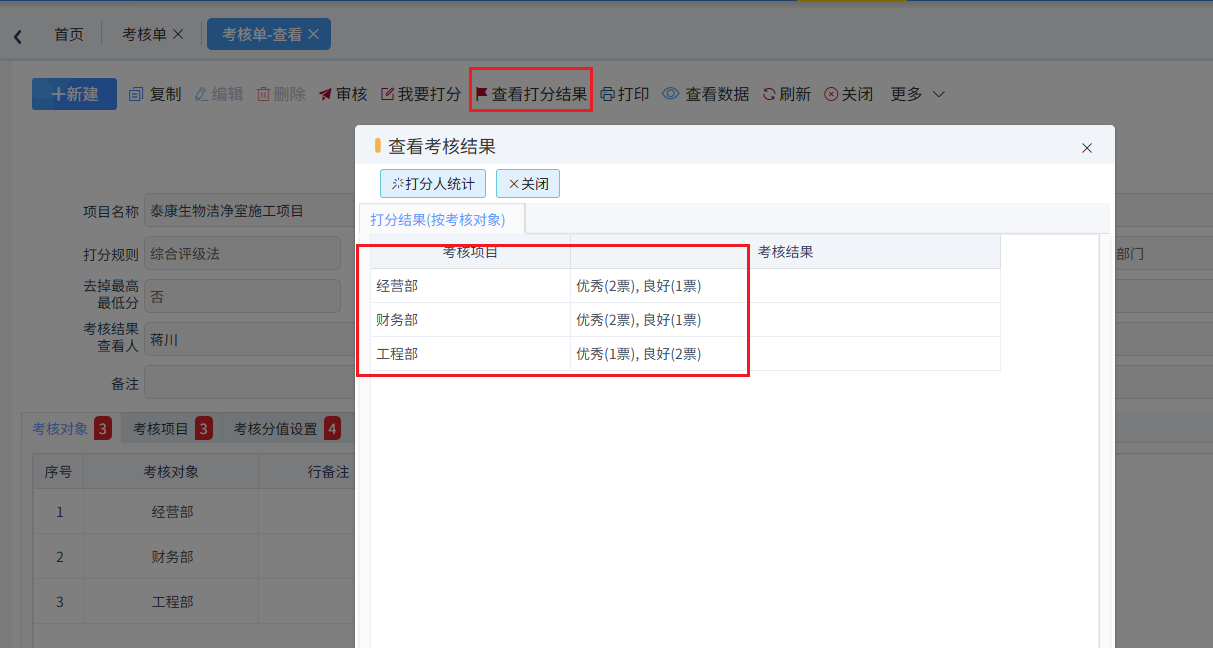Close the 考核单-查看 tab with its X
Viewport: 1213px width, 648px height.
point(313,34)
